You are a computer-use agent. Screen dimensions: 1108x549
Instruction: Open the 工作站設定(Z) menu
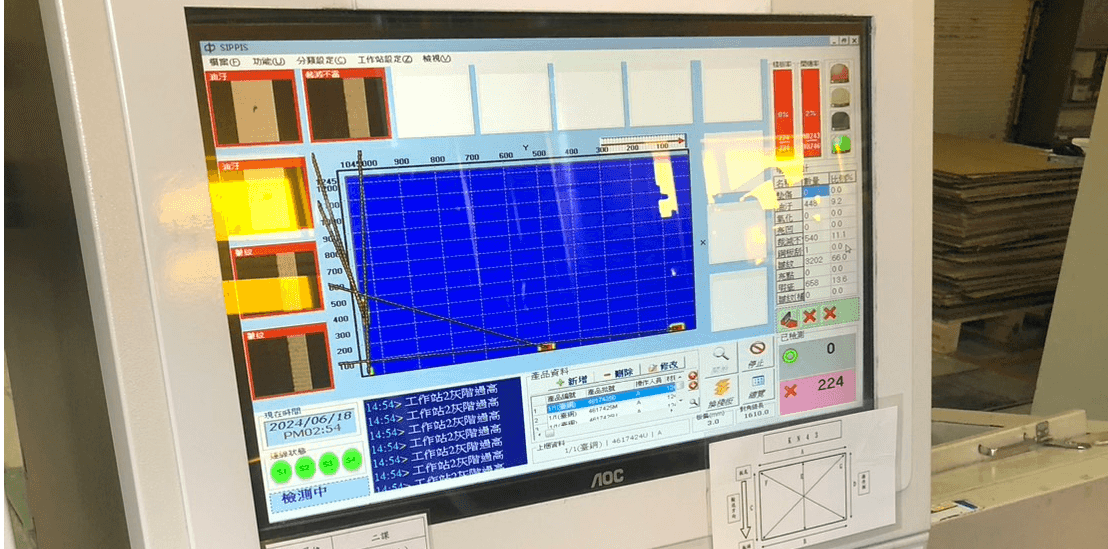[385, 60]
